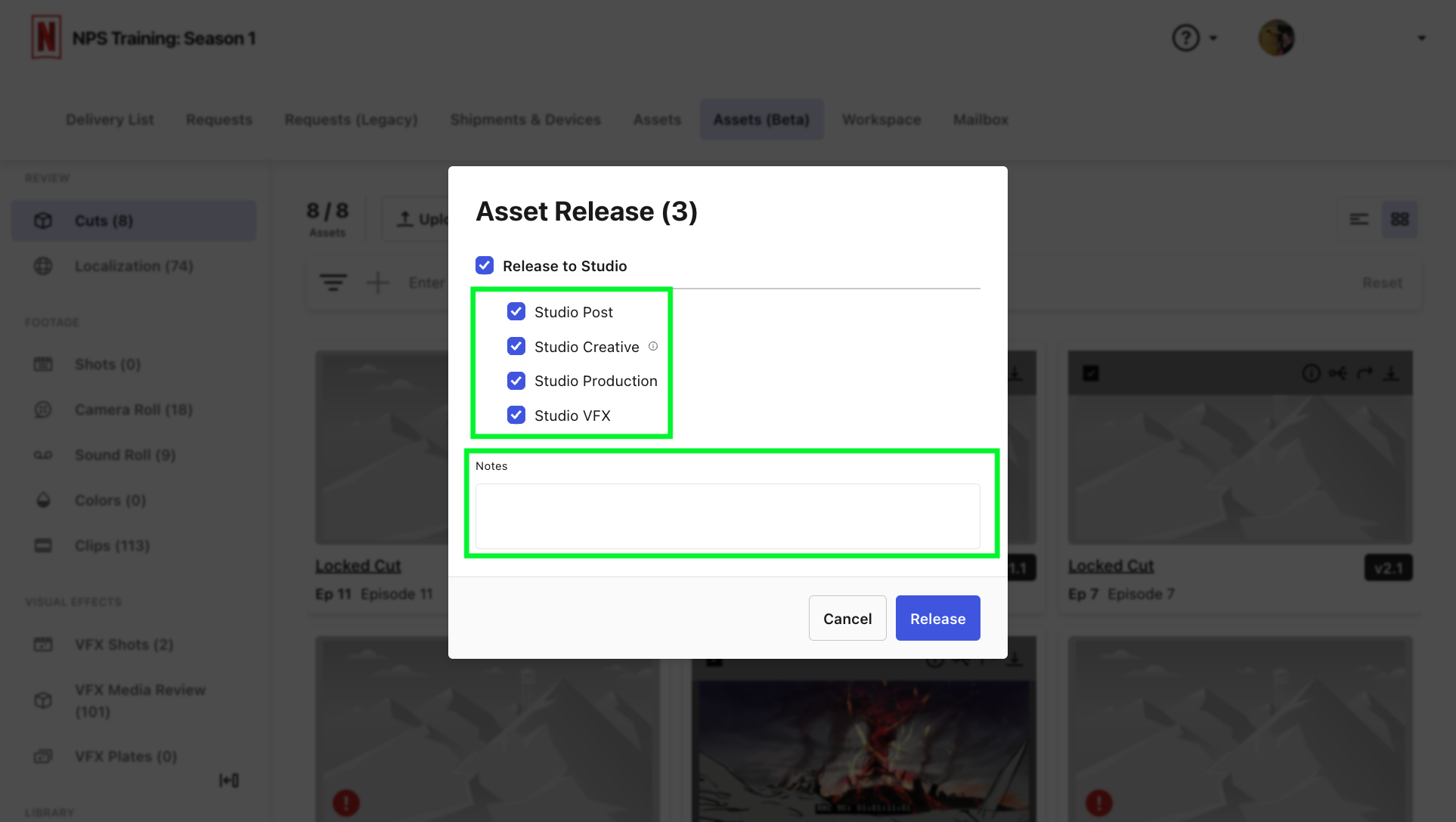Open the help question mark icon
1456x822 pixels.
coord(1185,38)
